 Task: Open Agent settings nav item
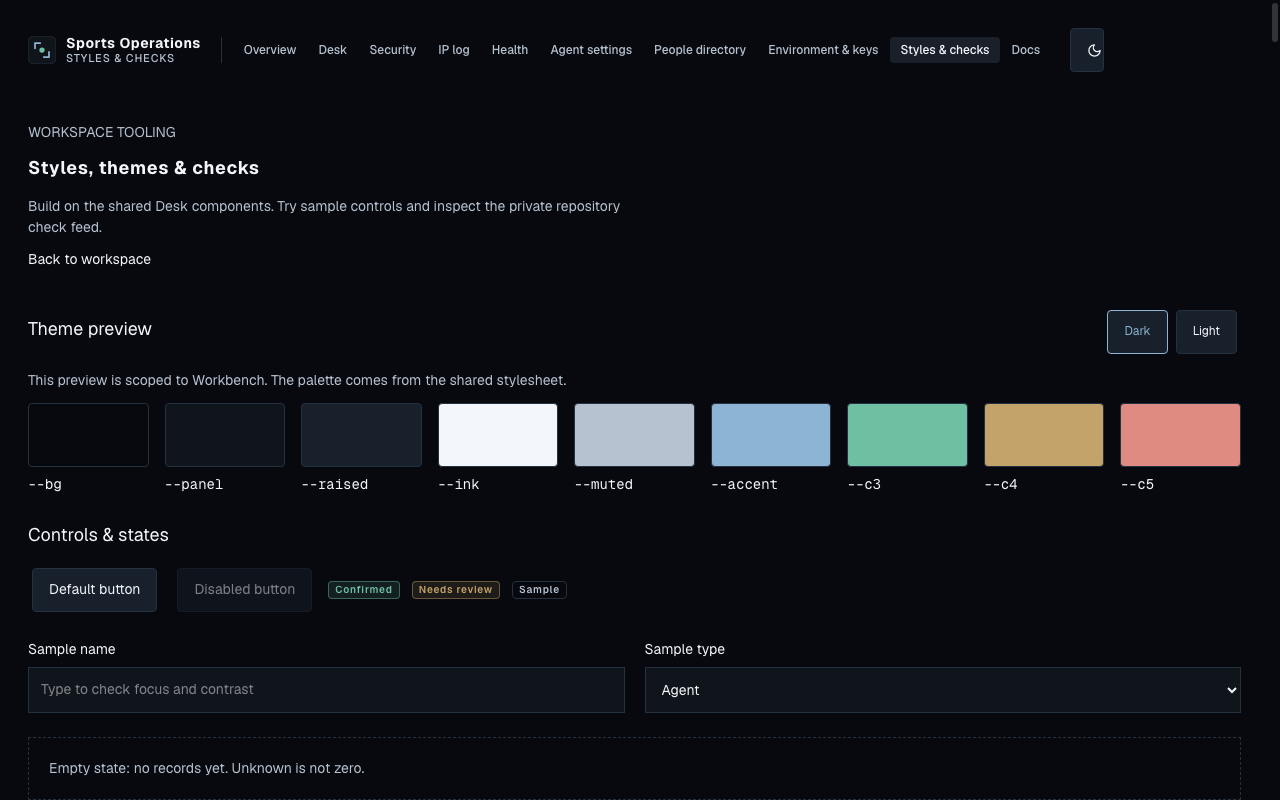[x=591, y=50]
